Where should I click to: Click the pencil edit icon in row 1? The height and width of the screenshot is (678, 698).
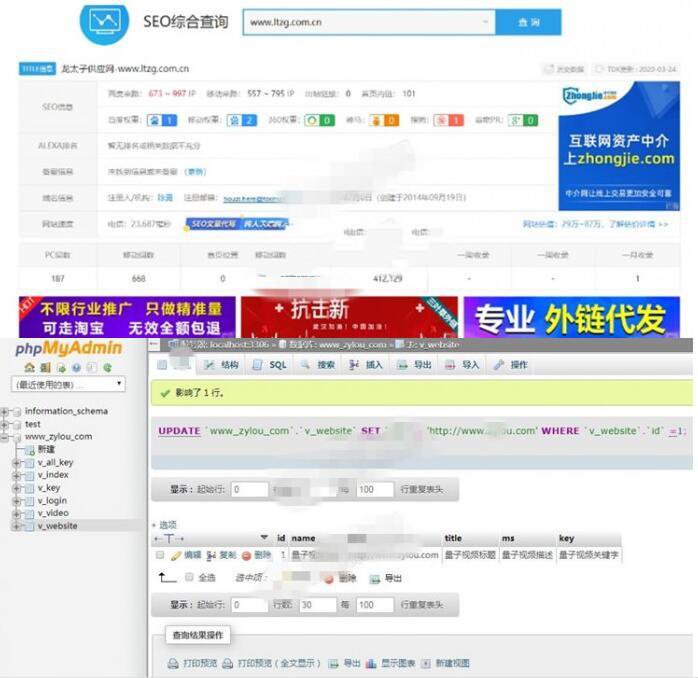tap(176, 555)
